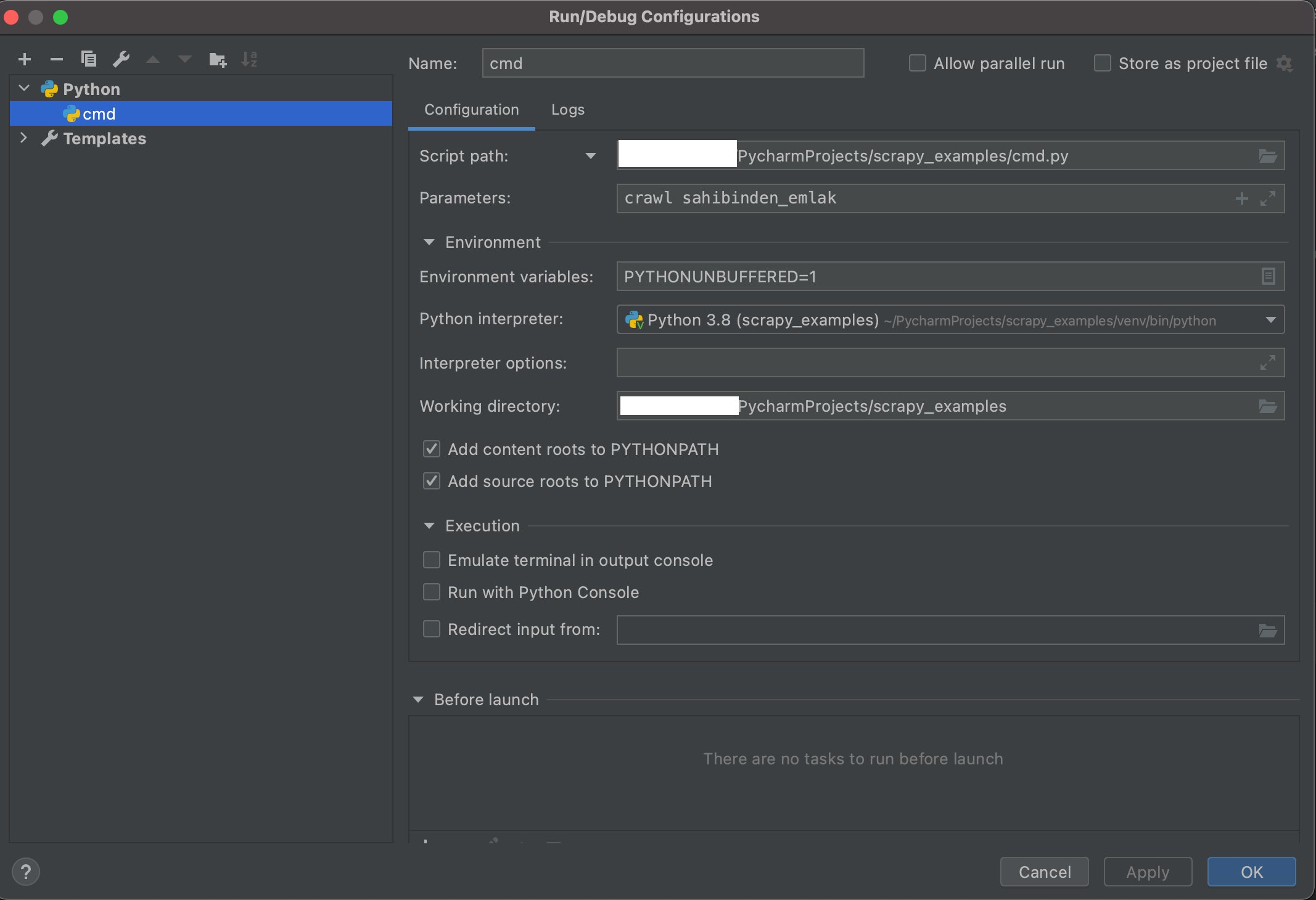Click the OK button

1251,872
